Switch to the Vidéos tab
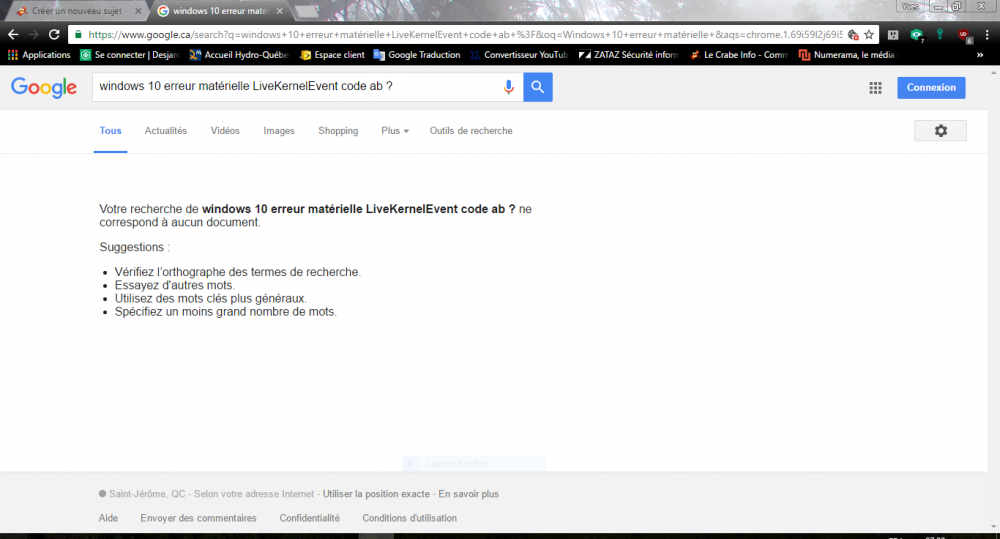The width and height of the screenshot is (1000, 539). click(x=225, y=131)
